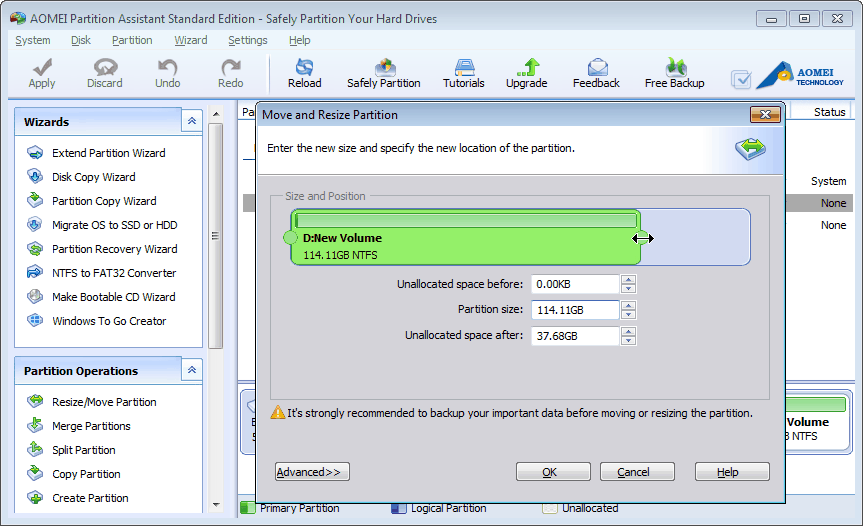Expand Advanced options in dialog
The height and width of the screenshot is (526, 863).
(312, 472)
